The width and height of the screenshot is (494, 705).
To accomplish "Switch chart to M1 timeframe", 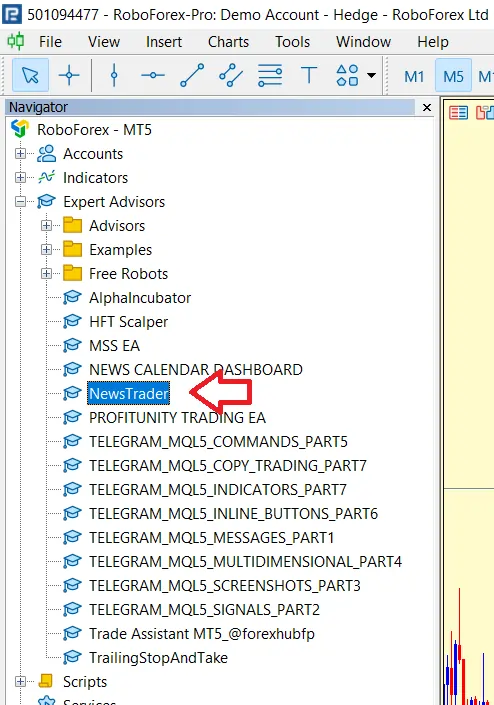I will [x=414, y=76].
